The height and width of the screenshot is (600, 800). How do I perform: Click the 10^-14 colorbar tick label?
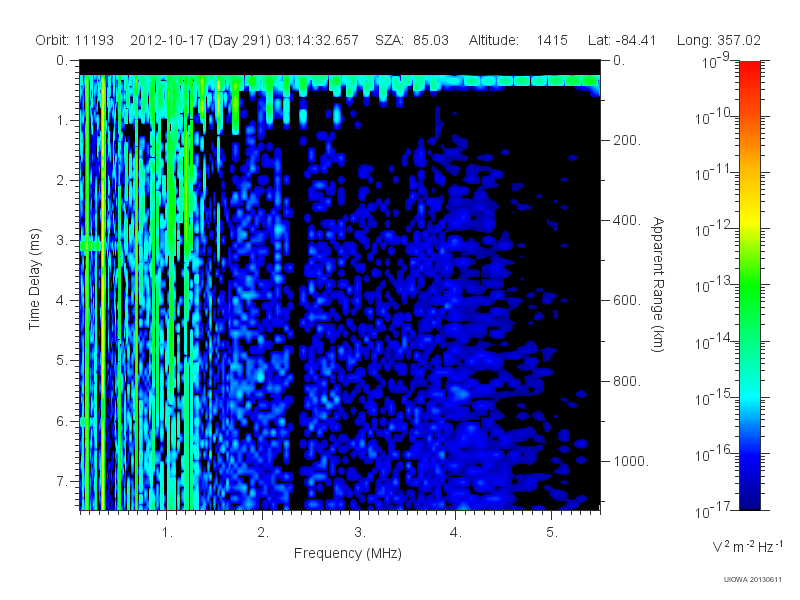(x=714, y=341)
